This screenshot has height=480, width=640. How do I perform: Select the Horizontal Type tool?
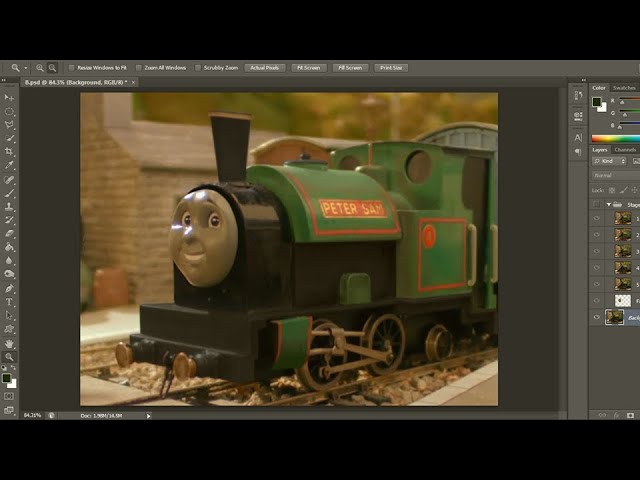click(x=9, y=302)
